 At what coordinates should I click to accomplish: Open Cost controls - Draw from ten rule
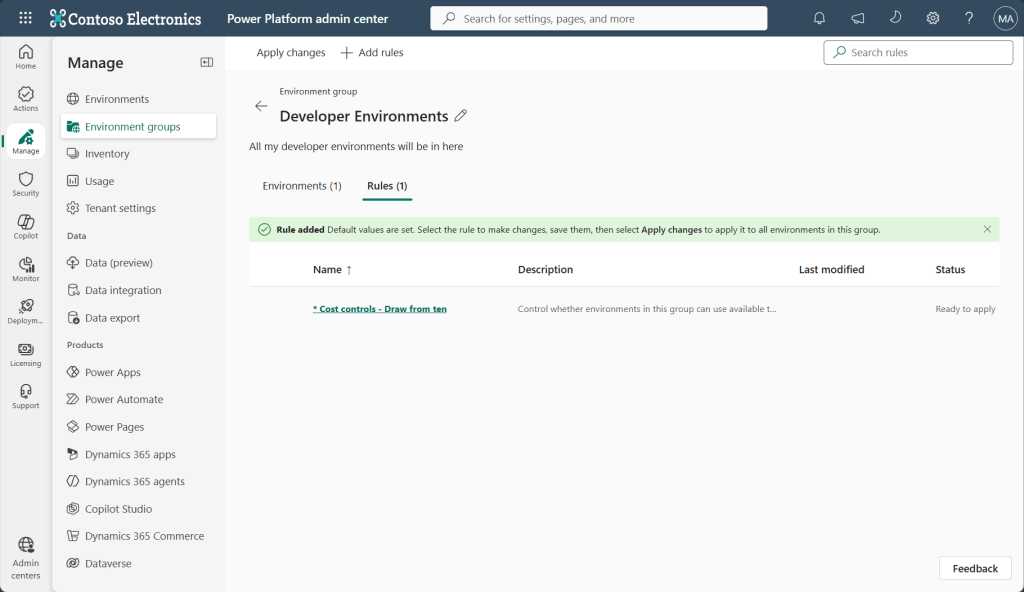click(x=379, y=309)
